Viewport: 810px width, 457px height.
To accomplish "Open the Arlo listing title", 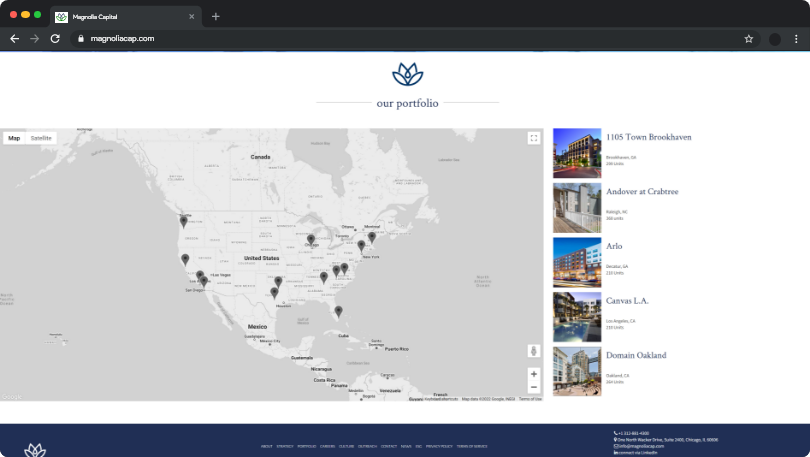I will point(614,246).
